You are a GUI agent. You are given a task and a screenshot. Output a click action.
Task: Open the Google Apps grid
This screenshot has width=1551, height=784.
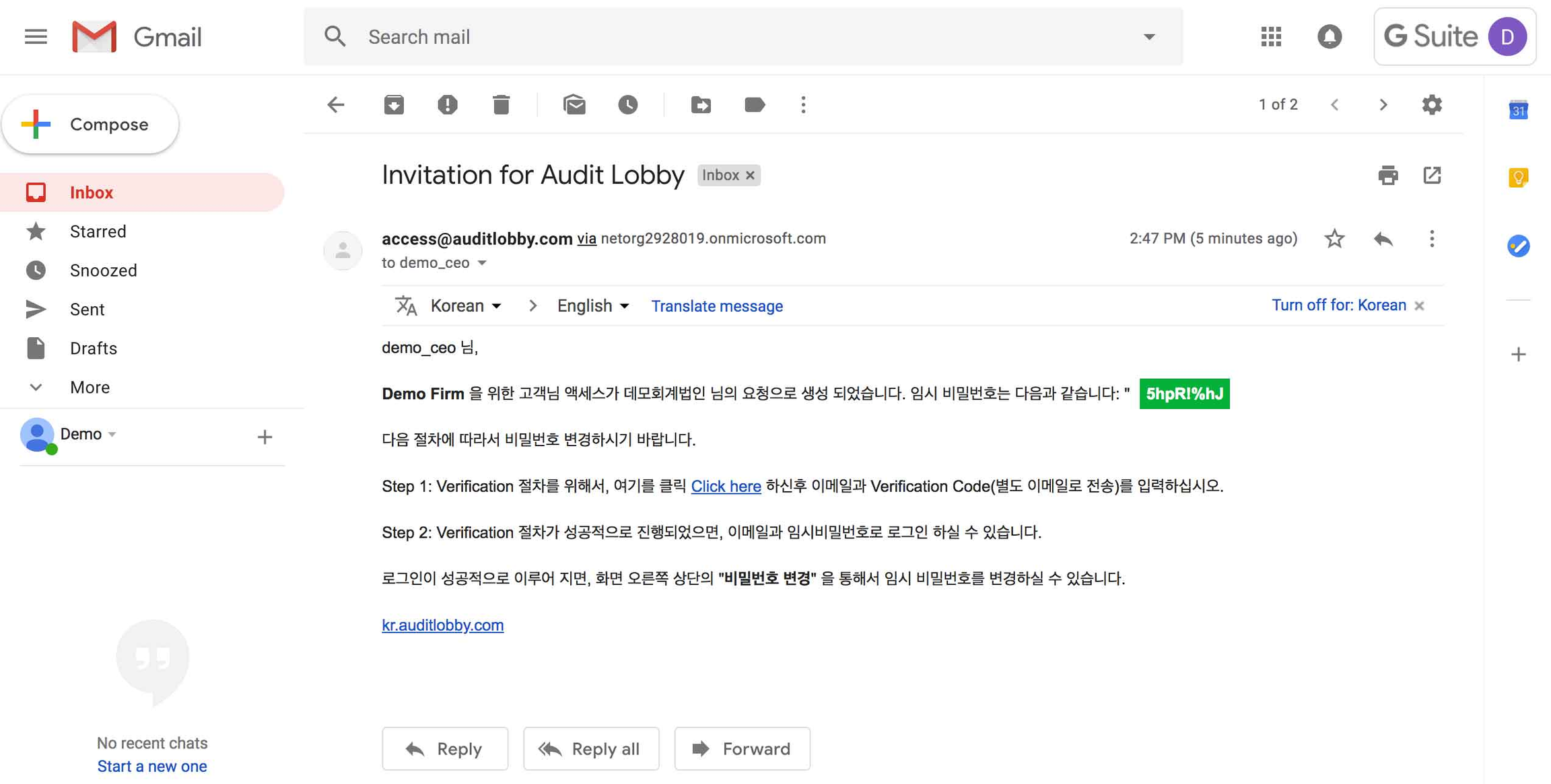click(1270, 37)
